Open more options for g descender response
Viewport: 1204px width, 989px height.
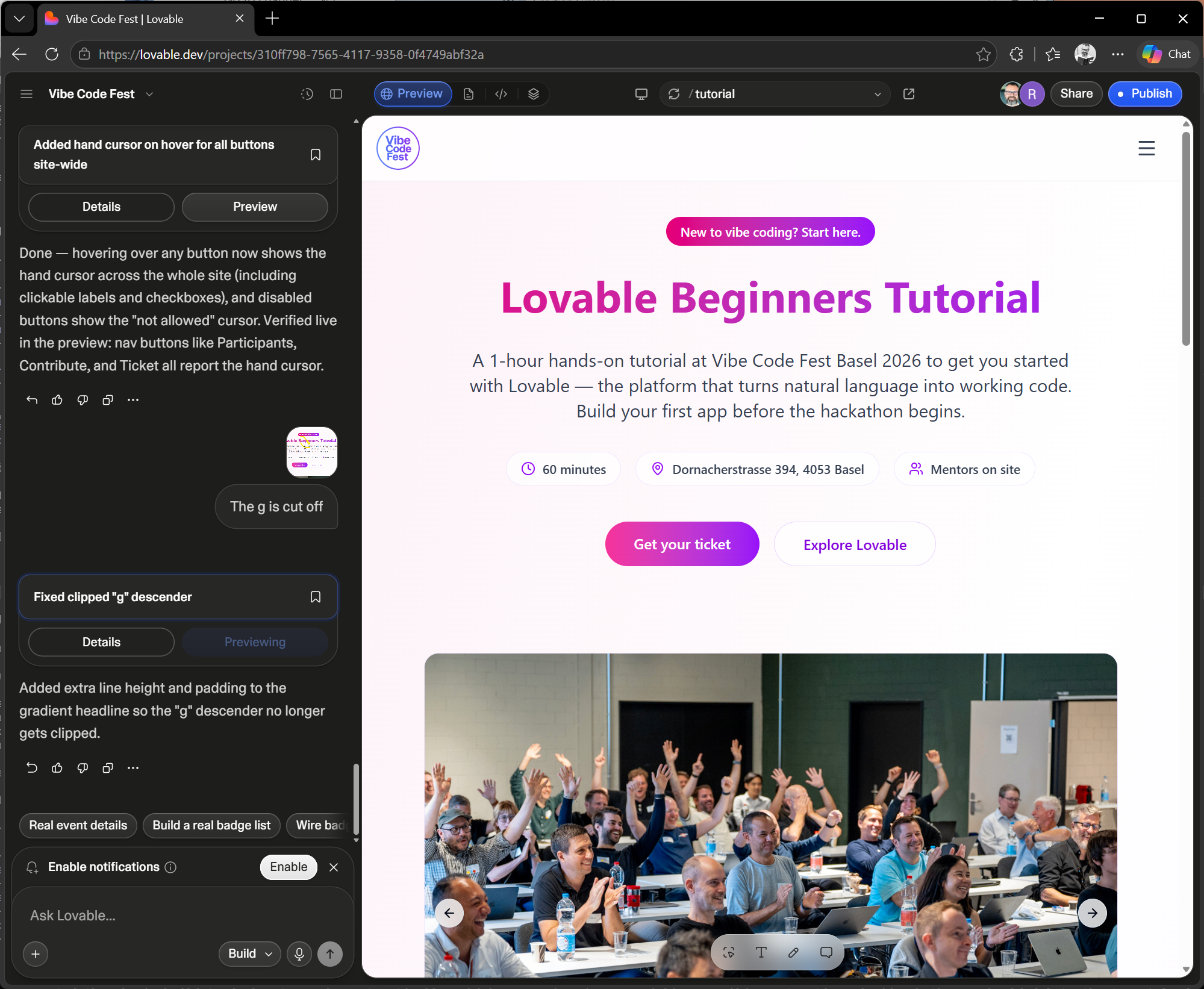[133, 768]
